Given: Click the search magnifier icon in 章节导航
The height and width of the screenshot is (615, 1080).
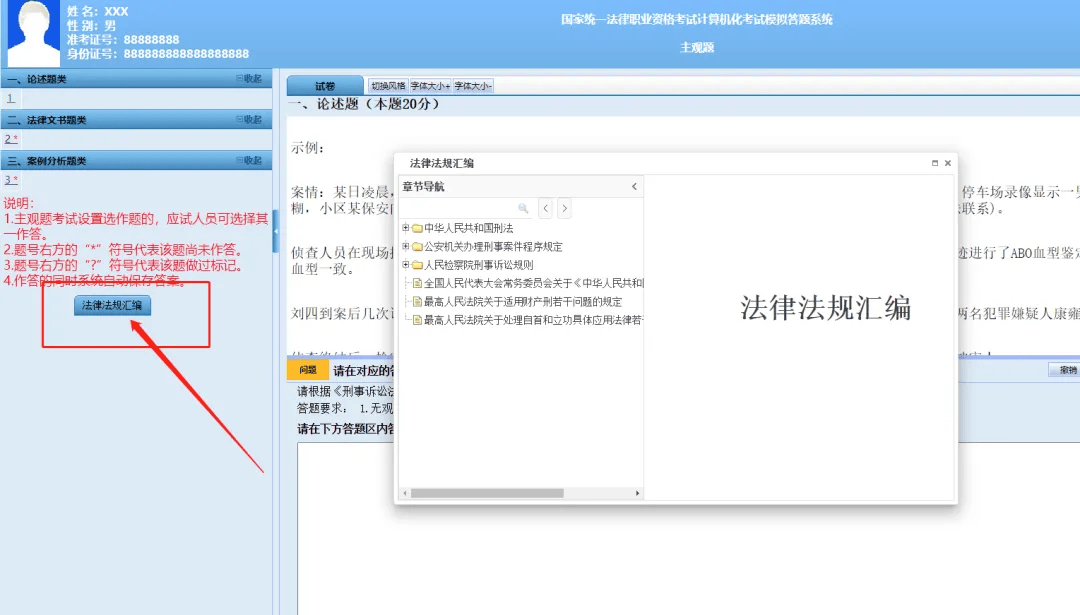Looking at the screenshot, I should 523,208.
